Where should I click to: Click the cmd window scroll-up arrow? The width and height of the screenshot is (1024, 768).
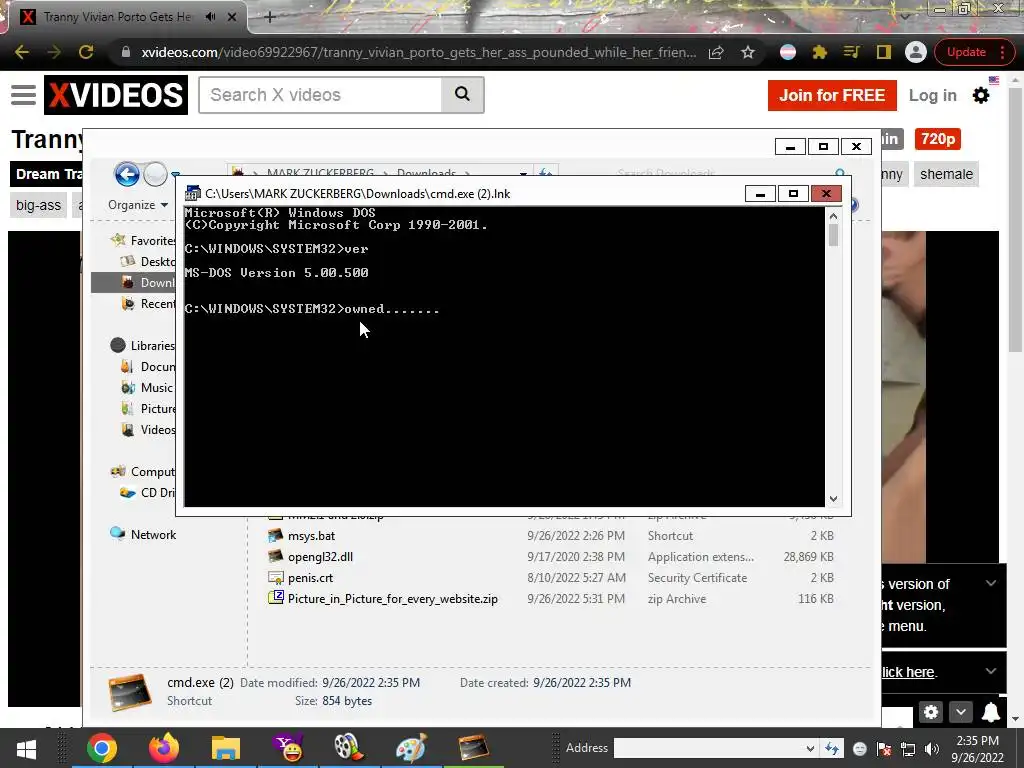[833, 216]
